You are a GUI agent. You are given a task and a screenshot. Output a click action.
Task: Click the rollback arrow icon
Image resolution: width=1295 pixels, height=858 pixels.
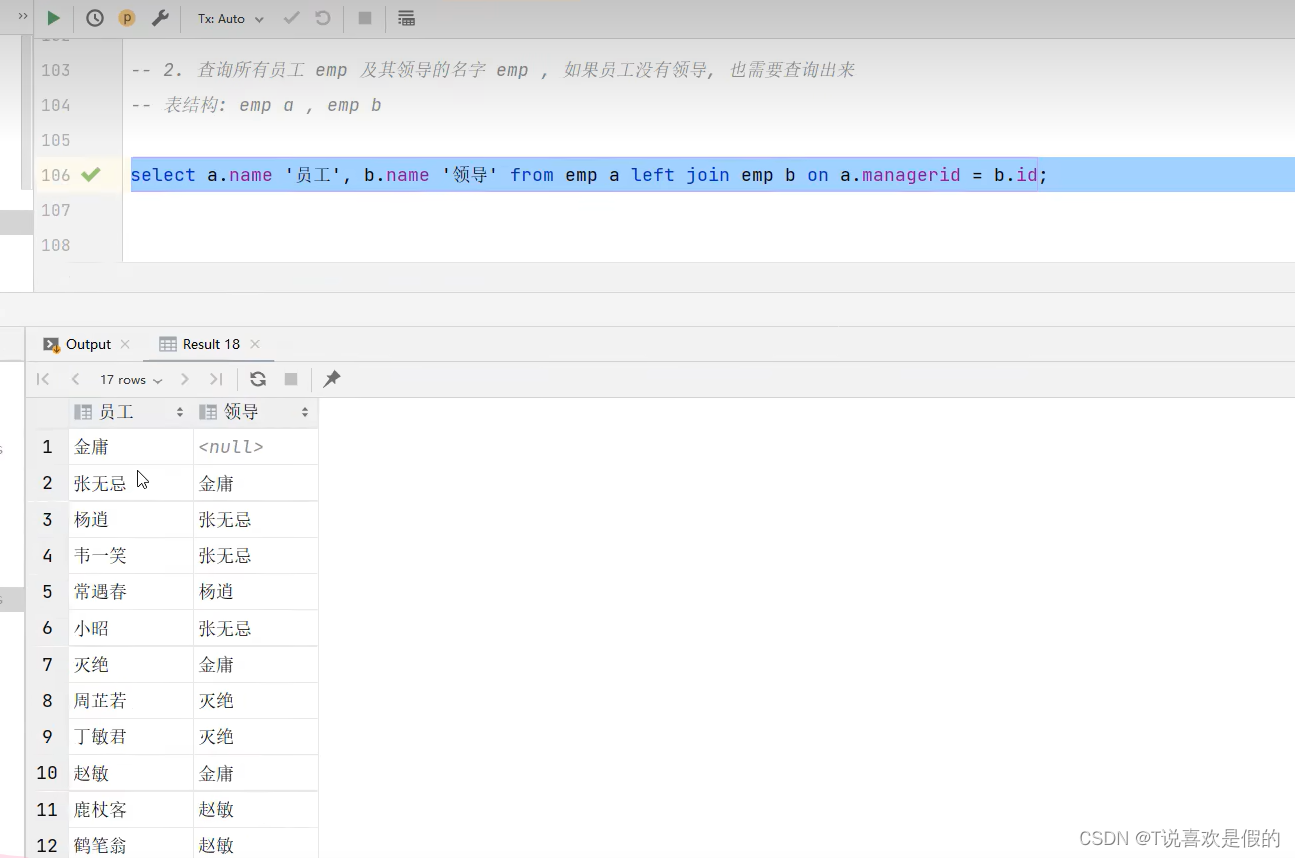pyautogui.click(x=323, y=18)
